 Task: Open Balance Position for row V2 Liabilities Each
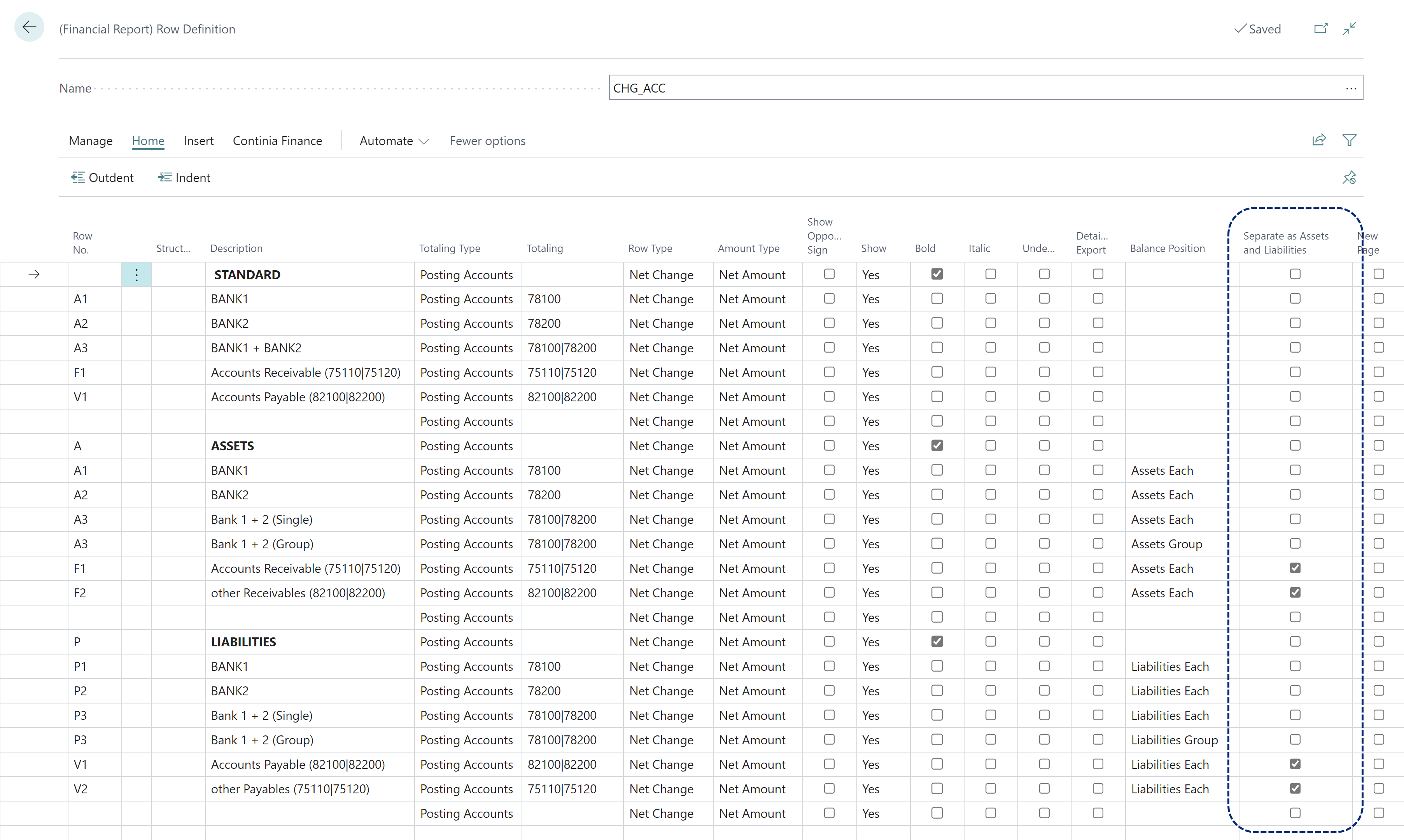tap(1182, 789)
